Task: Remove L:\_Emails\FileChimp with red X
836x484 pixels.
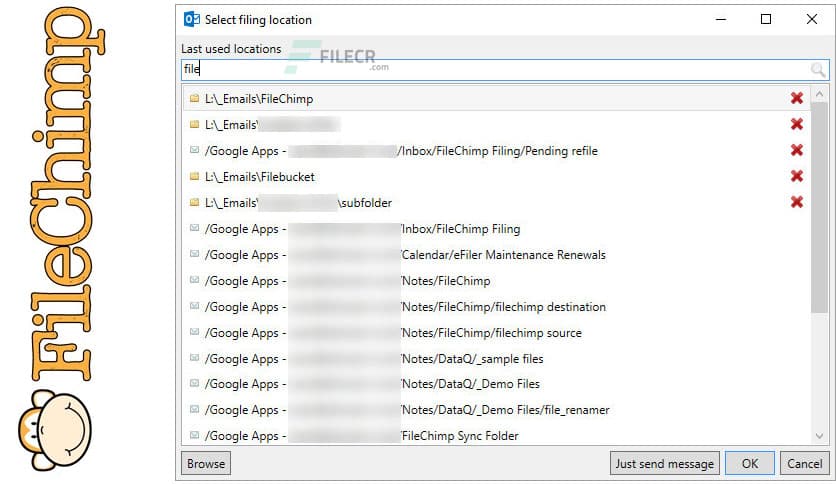Action: (x=797, y=98)
